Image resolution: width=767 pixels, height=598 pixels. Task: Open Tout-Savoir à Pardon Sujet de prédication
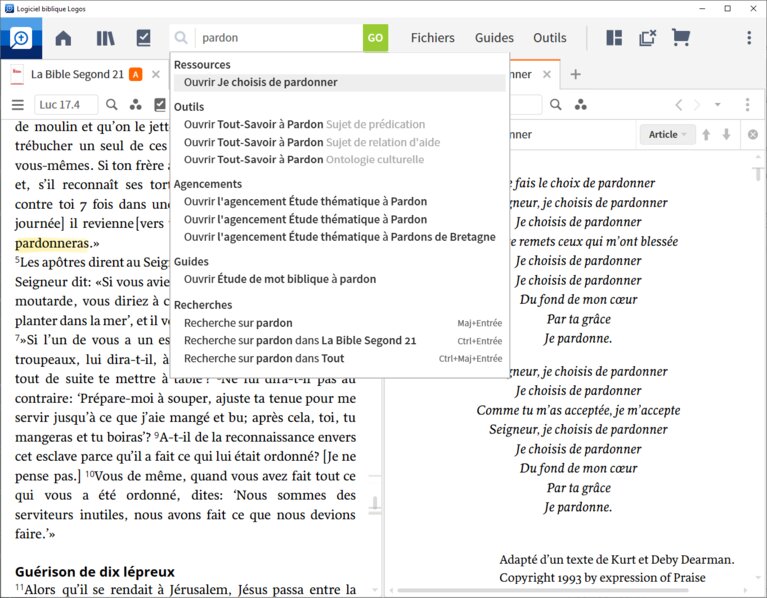point(339,125)
